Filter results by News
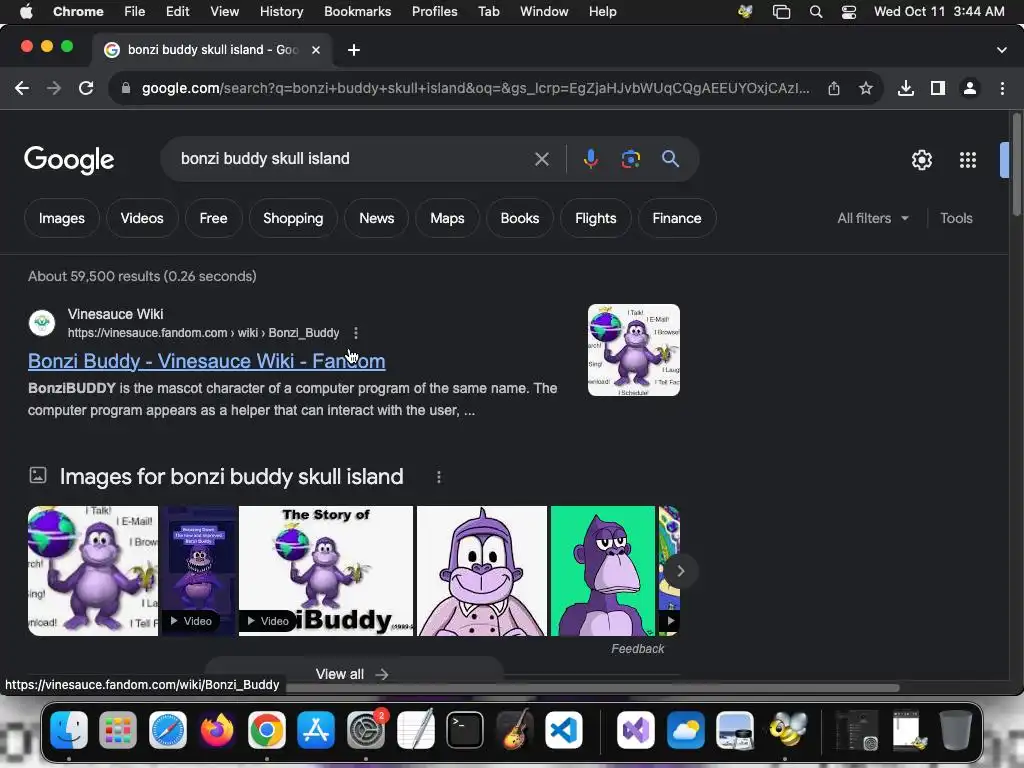The height and width of the screenshot is (768, 1024). (x=377, y=218)
